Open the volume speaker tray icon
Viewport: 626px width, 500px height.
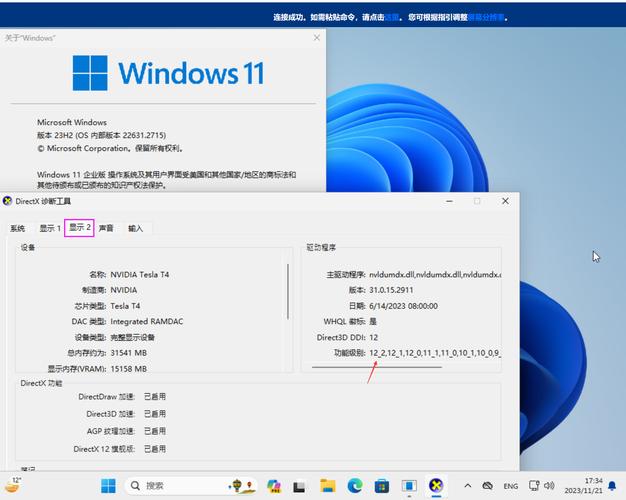point(549,486)
